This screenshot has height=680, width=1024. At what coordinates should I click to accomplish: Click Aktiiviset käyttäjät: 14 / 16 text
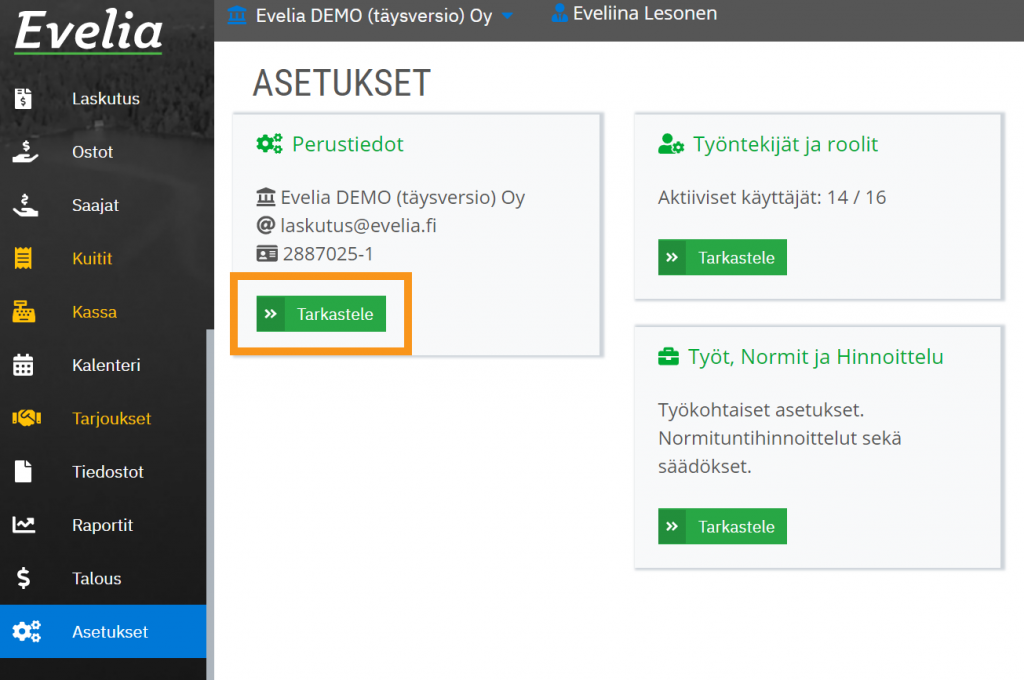(x=772, y=197)
